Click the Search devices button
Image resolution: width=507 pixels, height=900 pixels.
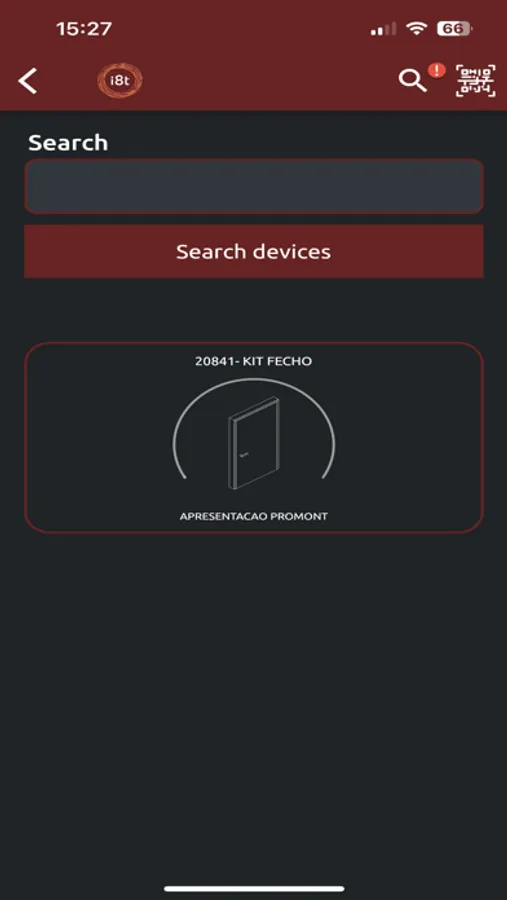pyautogui.click(x=254, y=251)
